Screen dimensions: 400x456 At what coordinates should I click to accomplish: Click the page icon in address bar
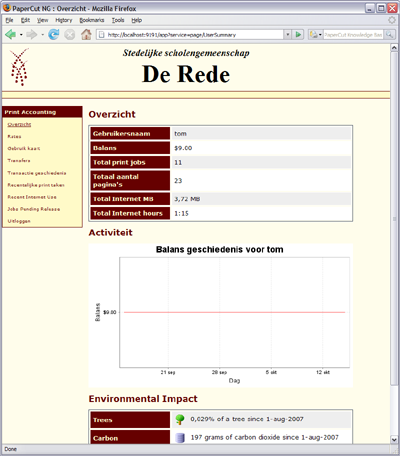(102, 35)
